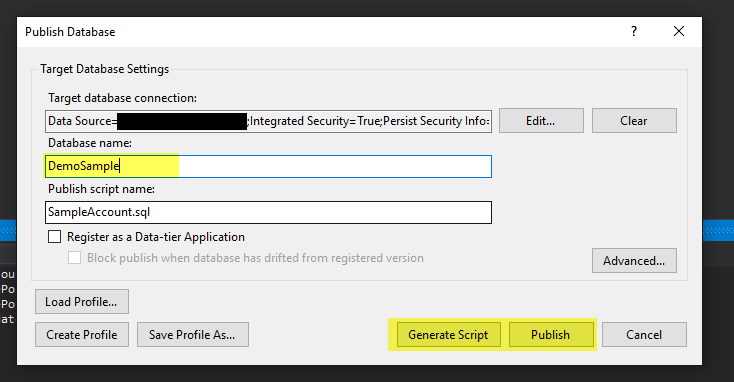Focus the Target database connection field
Screen dimensions: 734x382
tap(268, 121)
